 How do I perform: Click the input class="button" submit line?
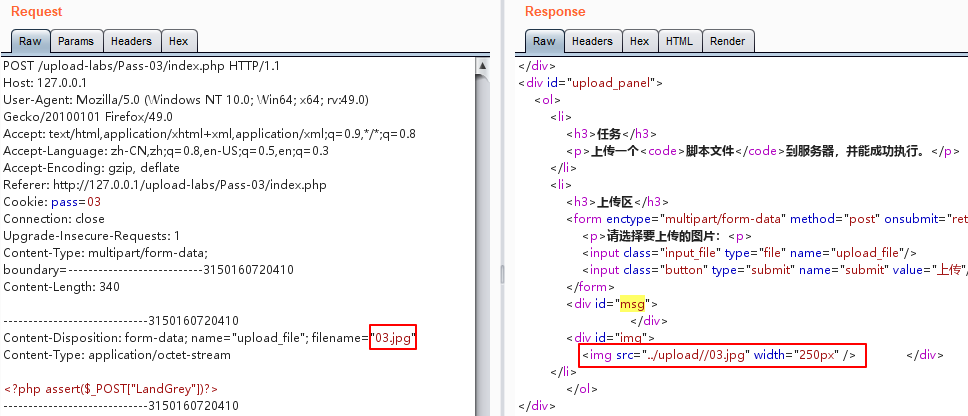[x=775, y=270]
